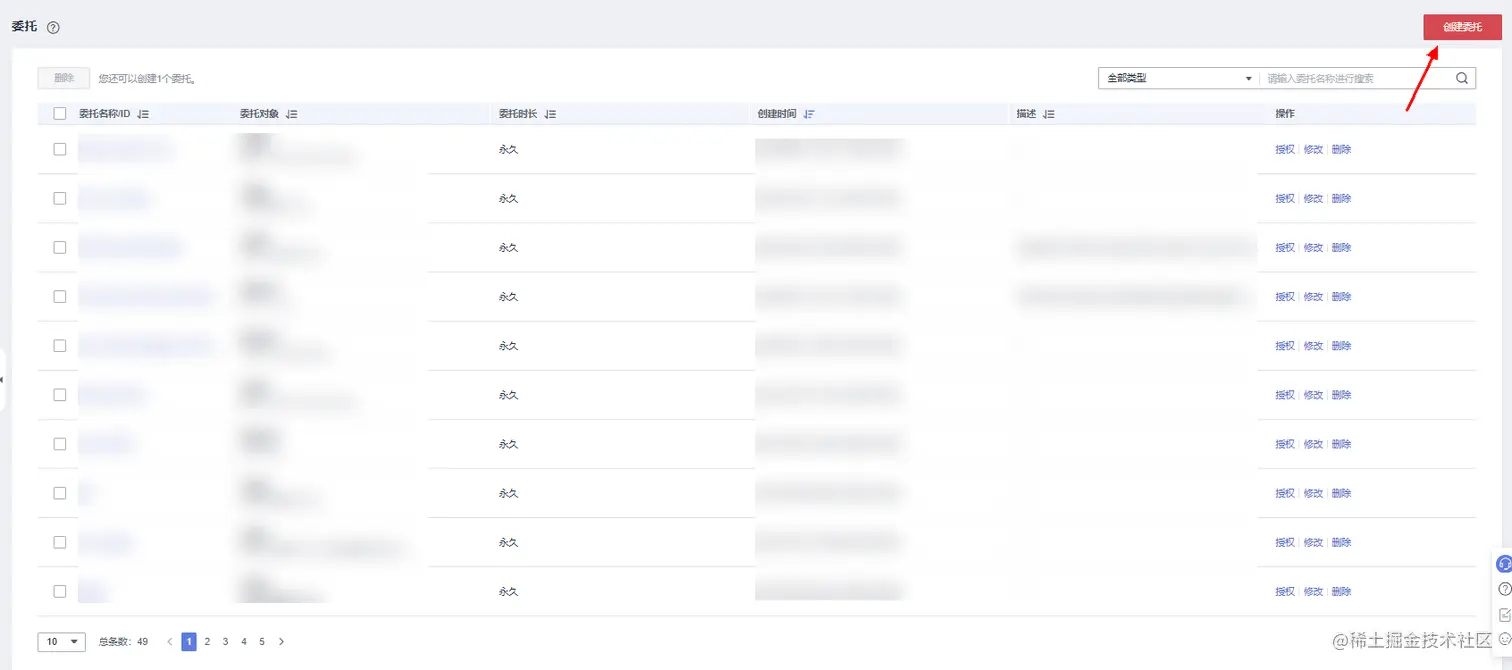Go to page 2 in pagination
The width and height of the screenshot is (1512, 670).
(x=207, y=642)
